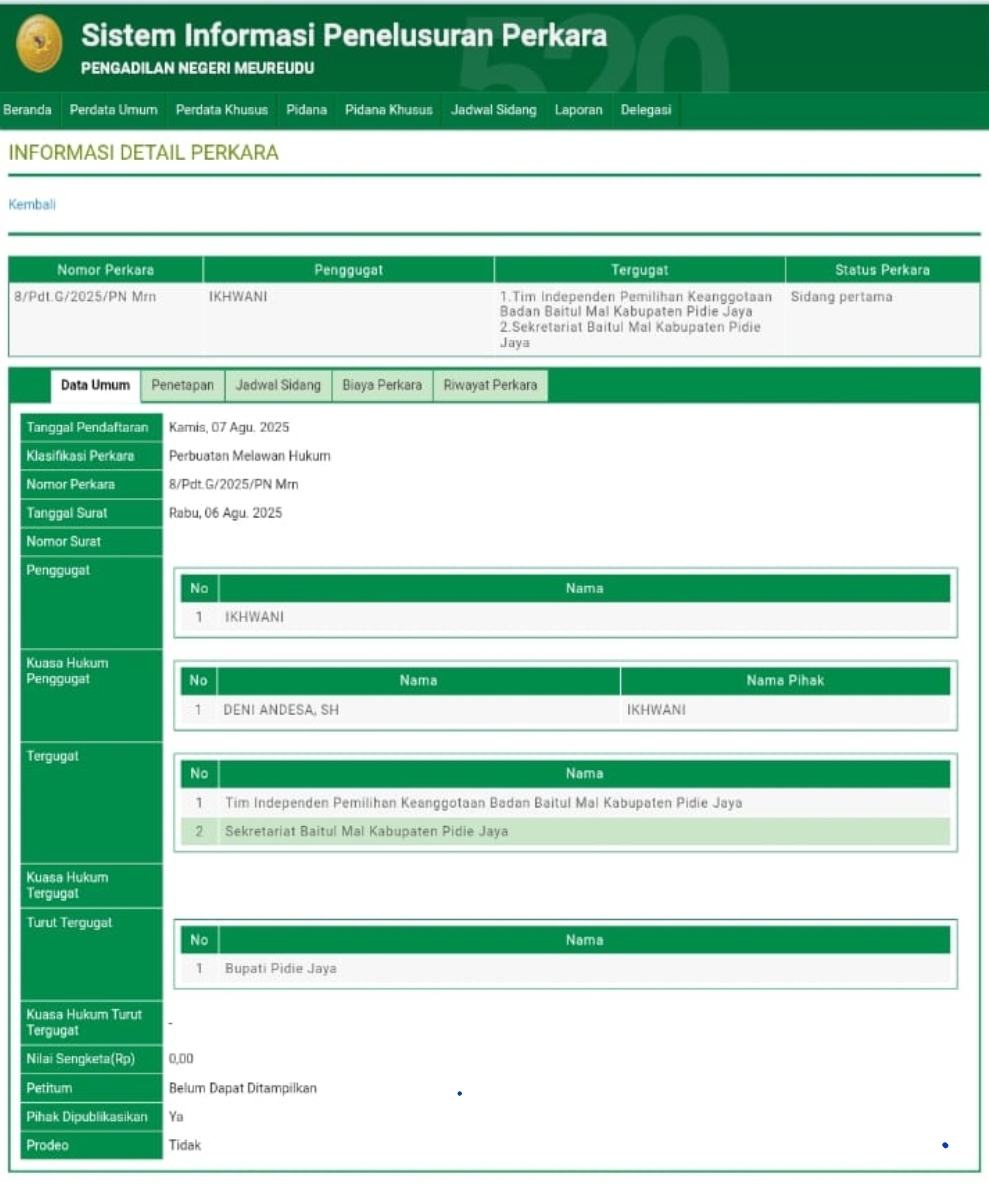Click the Pengadilan Negeri Meureudu subtitle
This screenshot has height=1184, width=989.
point(198,69)
